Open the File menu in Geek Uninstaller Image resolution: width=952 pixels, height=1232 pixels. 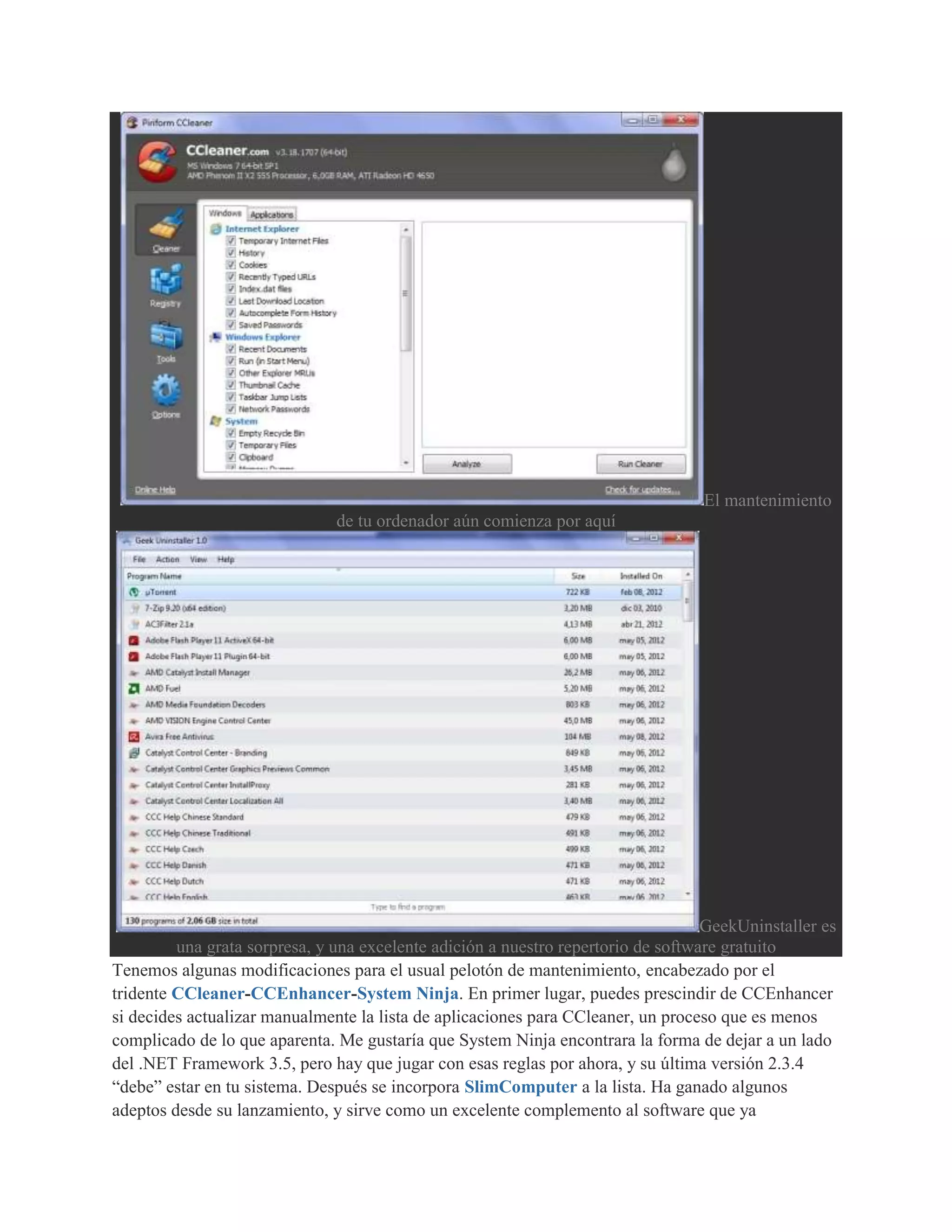coord(139,560)
